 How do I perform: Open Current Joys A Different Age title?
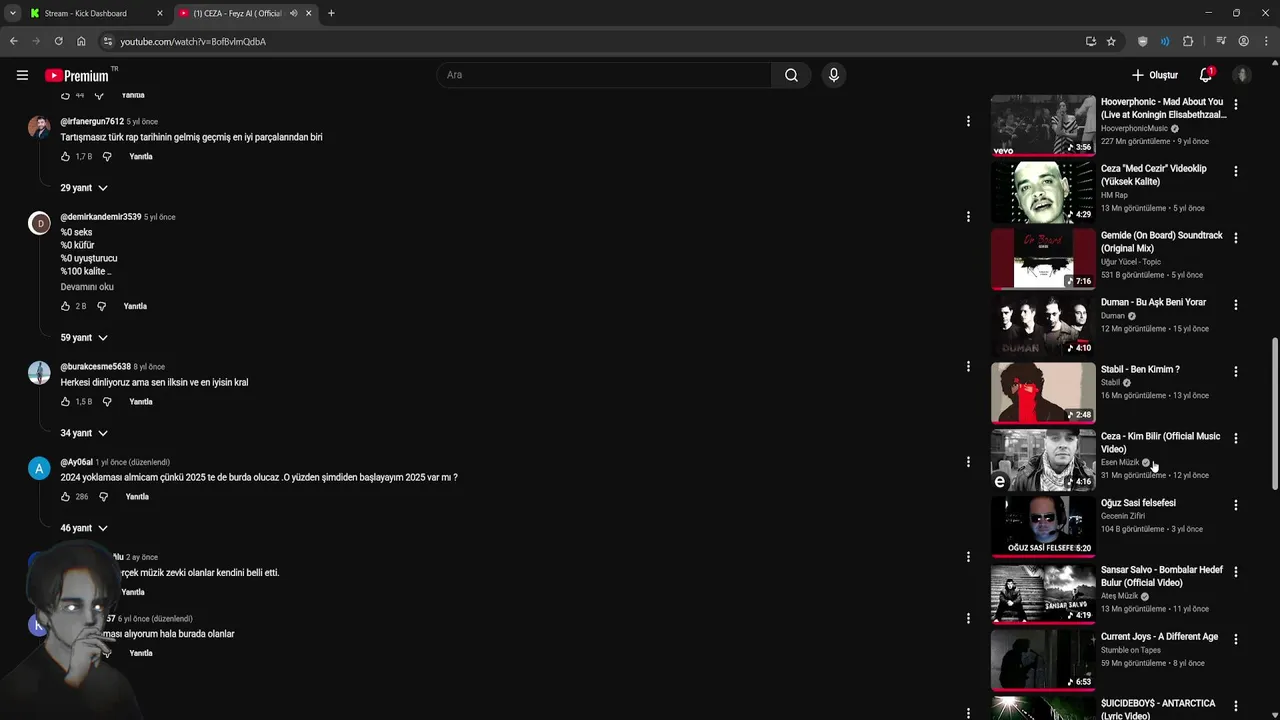(x=1159, y=637)
